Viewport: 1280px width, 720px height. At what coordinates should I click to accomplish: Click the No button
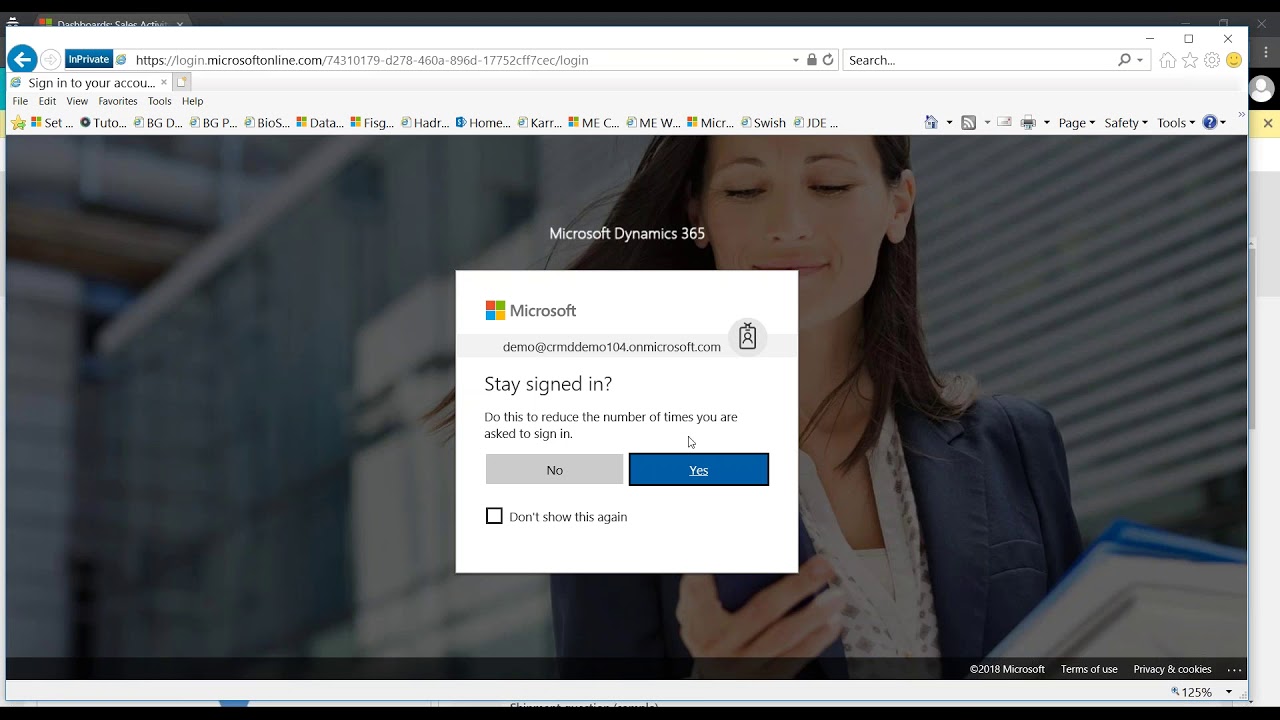point(554,470)
